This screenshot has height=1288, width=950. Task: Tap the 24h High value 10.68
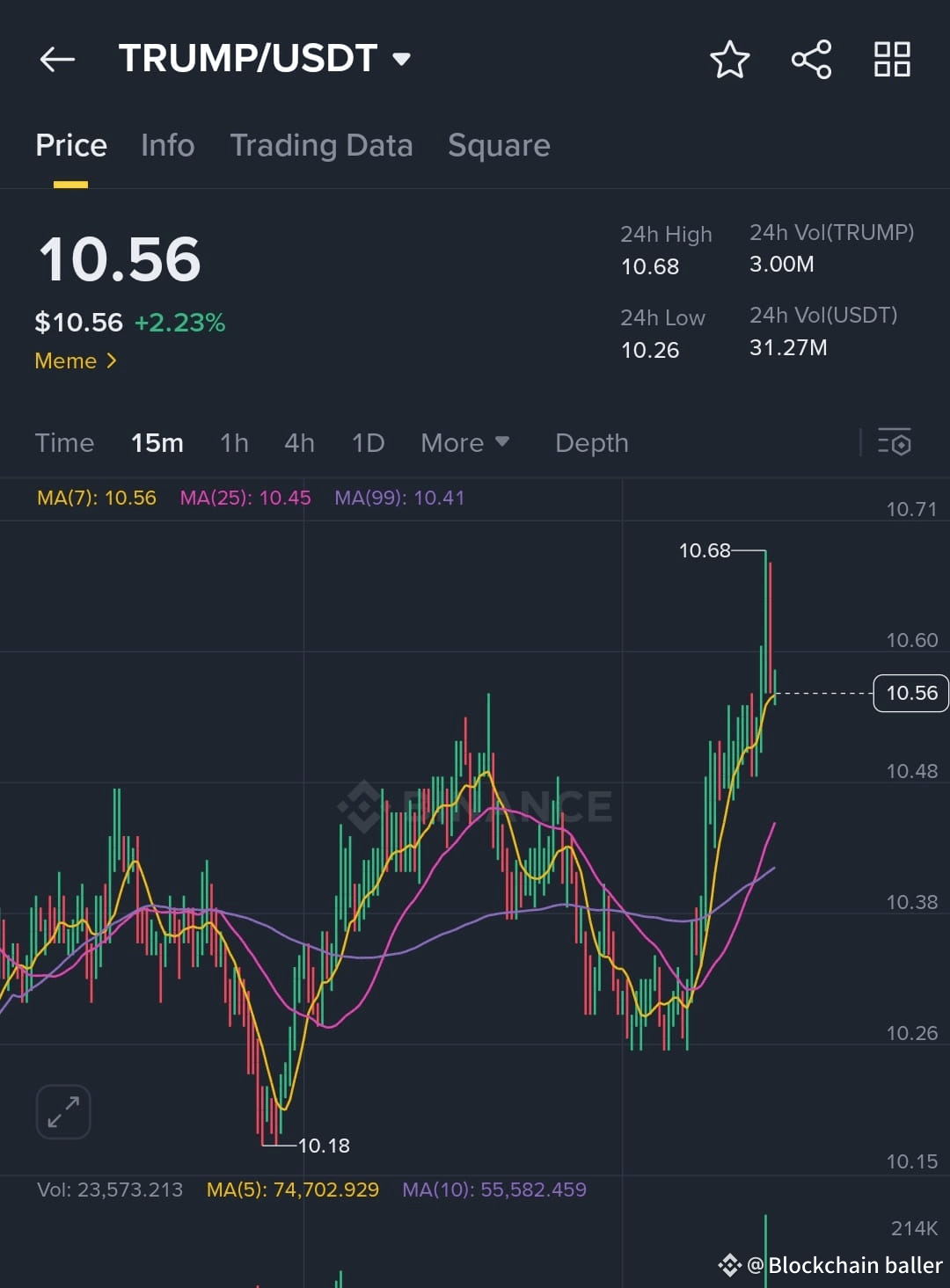click(650, 266)
